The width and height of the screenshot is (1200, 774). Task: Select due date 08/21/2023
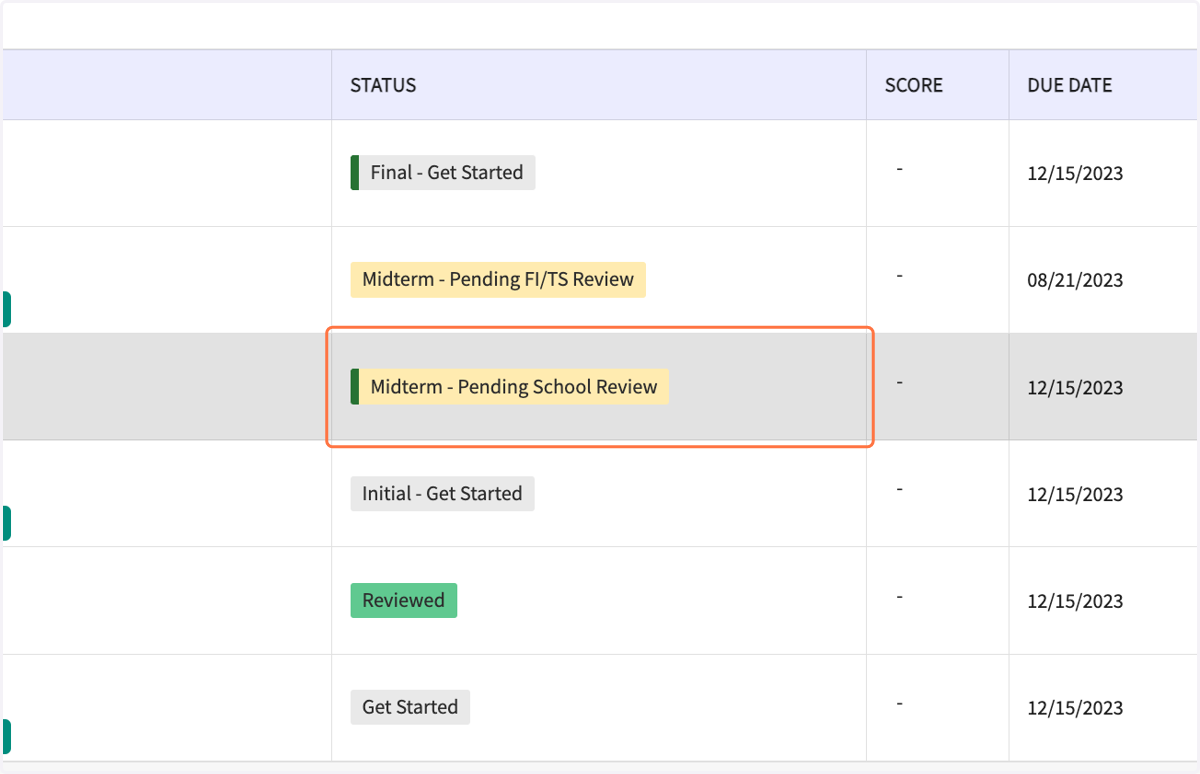click(x=1075, y=280)
